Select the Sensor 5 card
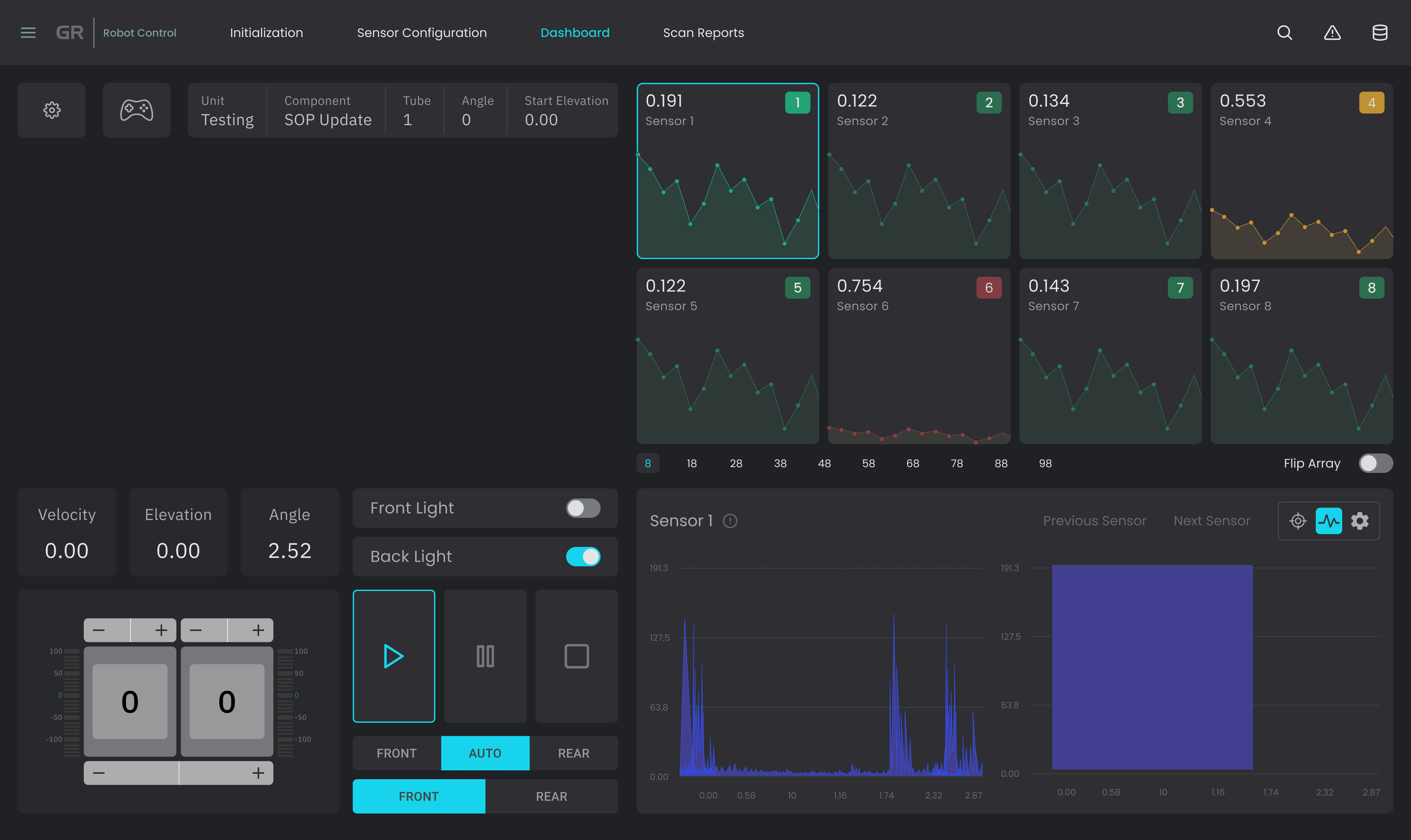Screen dimensions: 1411x840 click(728, 356)
